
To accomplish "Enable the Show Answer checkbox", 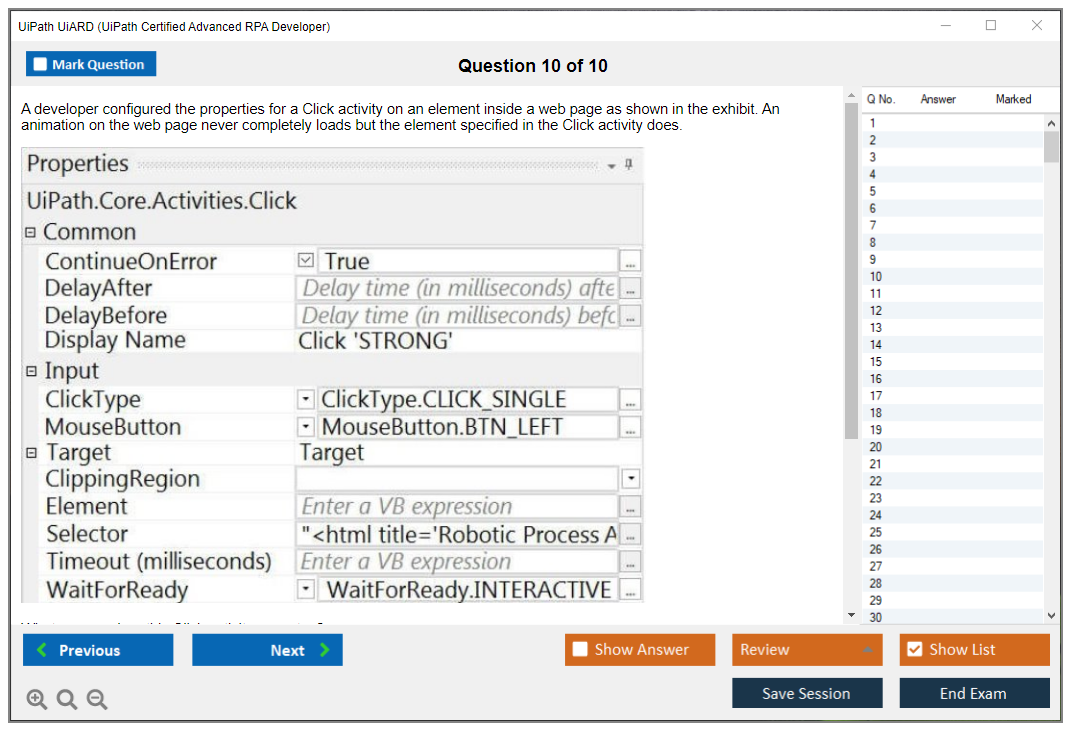I will point(581,650).
